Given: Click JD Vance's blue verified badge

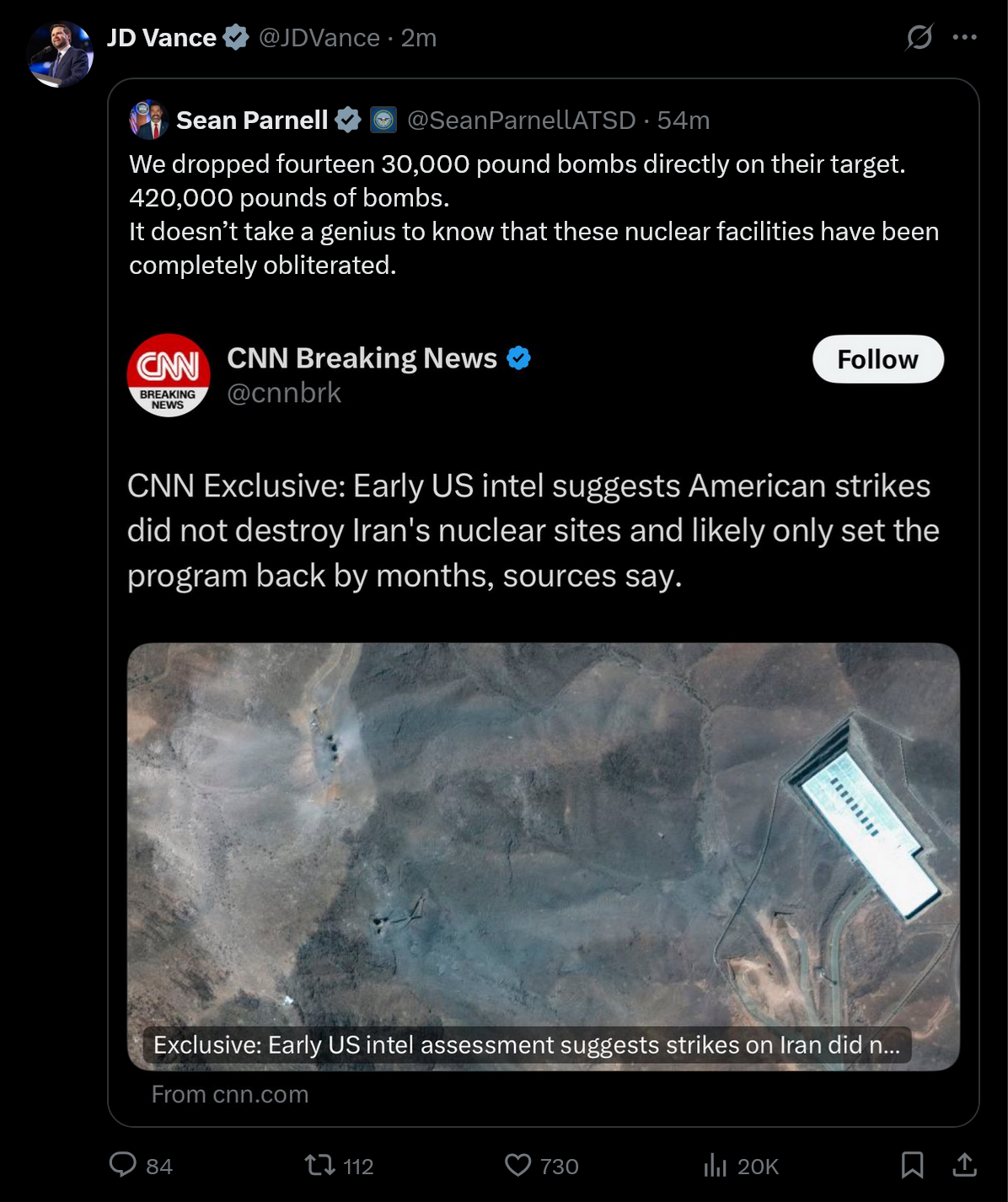Looking at the screenshot, I should coord(236,37).
